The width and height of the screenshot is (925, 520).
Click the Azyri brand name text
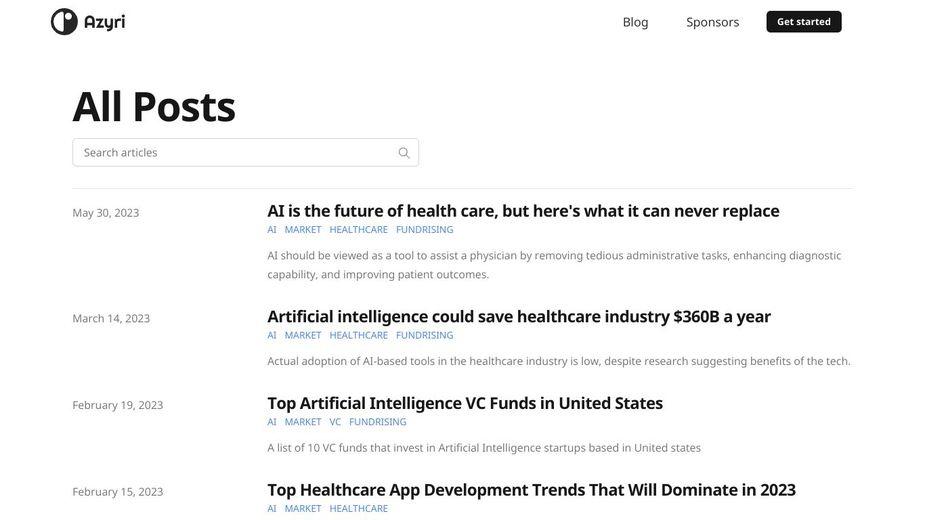(104, 22)
